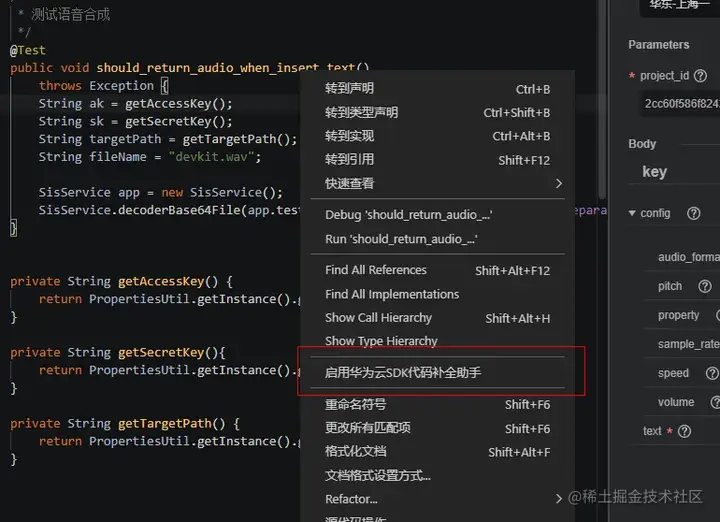Click the project_id value field

(x=680, y=104)
